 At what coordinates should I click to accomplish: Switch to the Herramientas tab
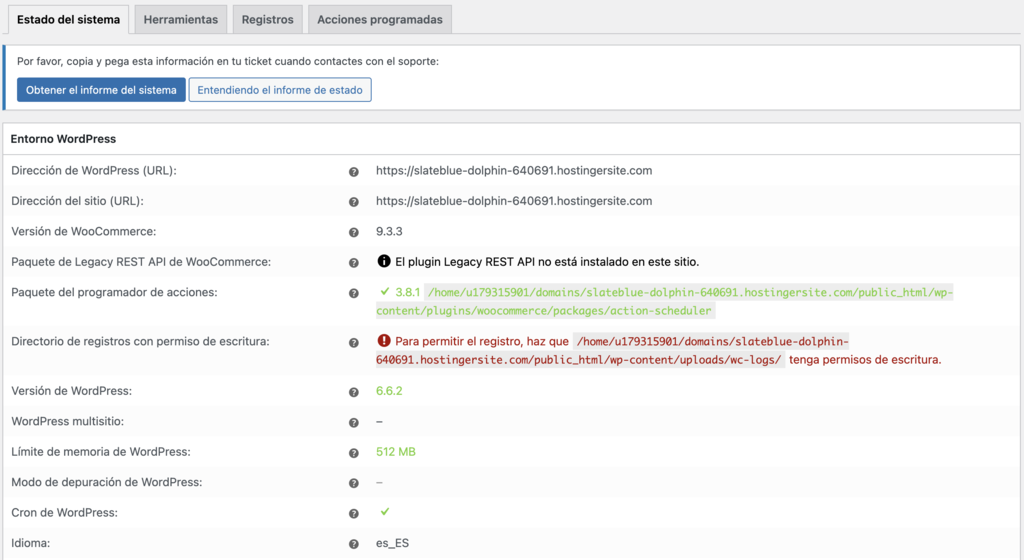180,19
